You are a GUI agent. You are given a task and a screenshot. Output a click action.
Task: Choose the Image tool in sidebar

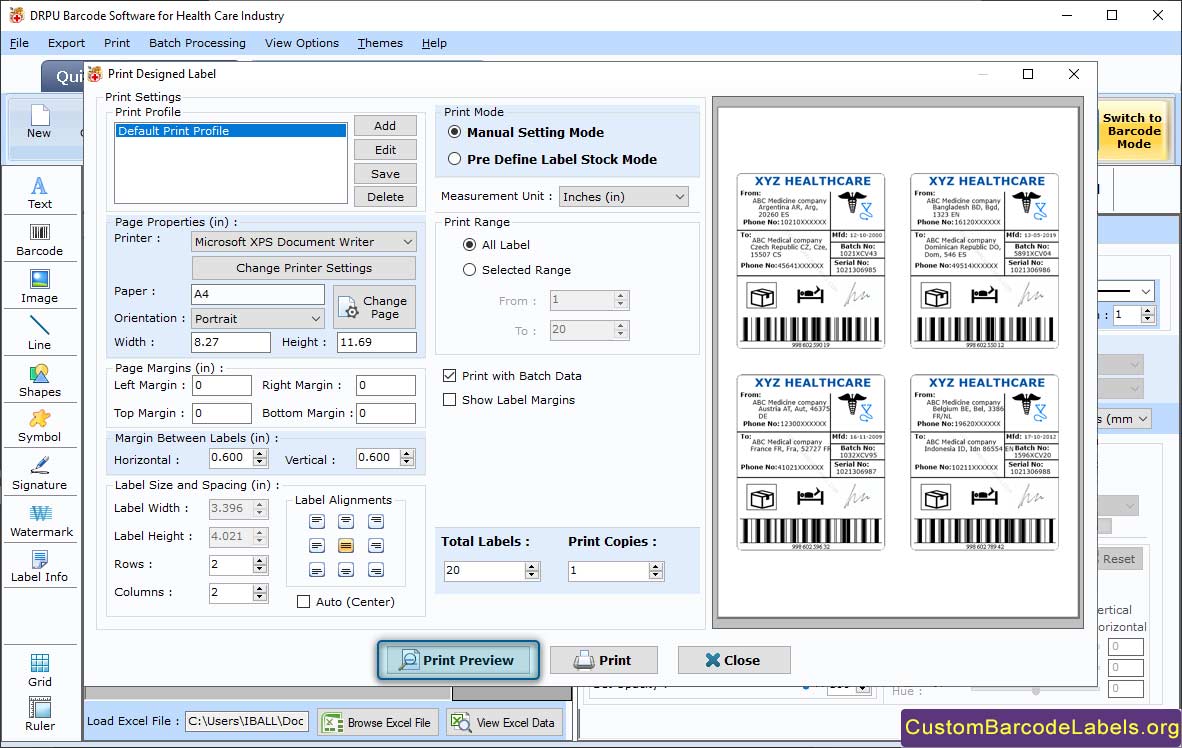pyautogui.click(x=39, y=287)
